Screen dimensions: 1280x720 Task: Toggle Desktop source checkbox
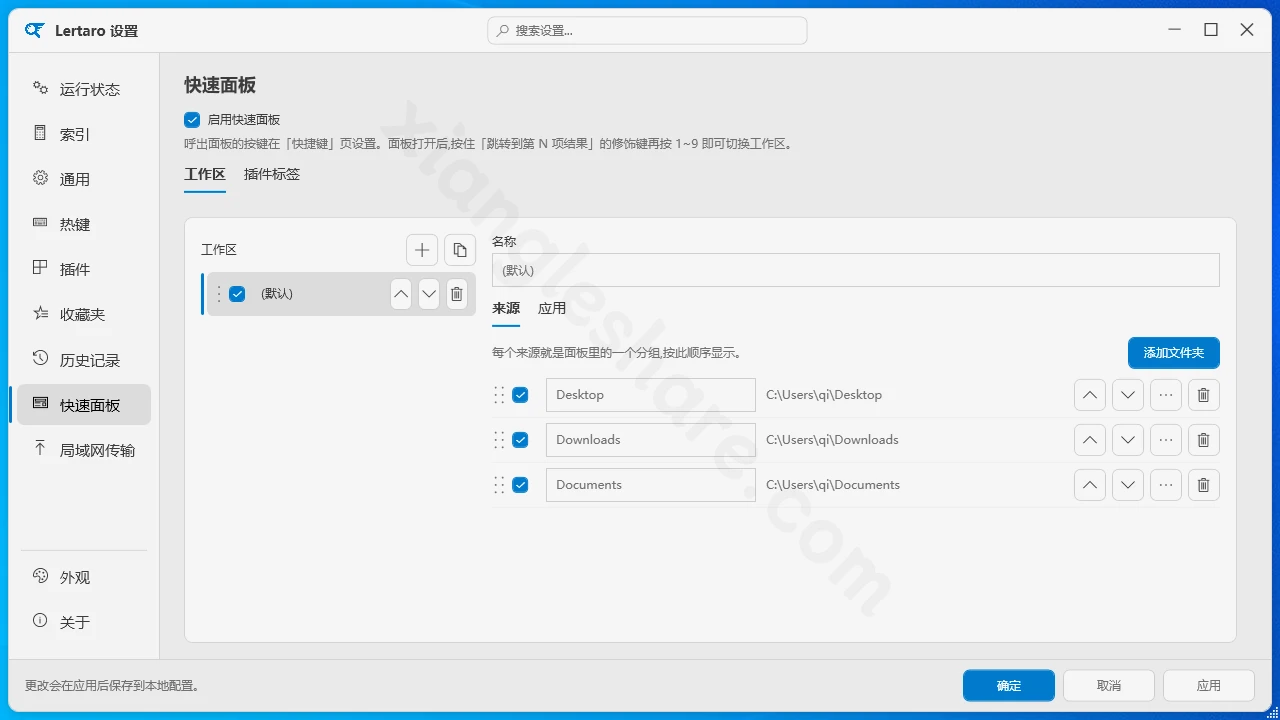point(520,395)
